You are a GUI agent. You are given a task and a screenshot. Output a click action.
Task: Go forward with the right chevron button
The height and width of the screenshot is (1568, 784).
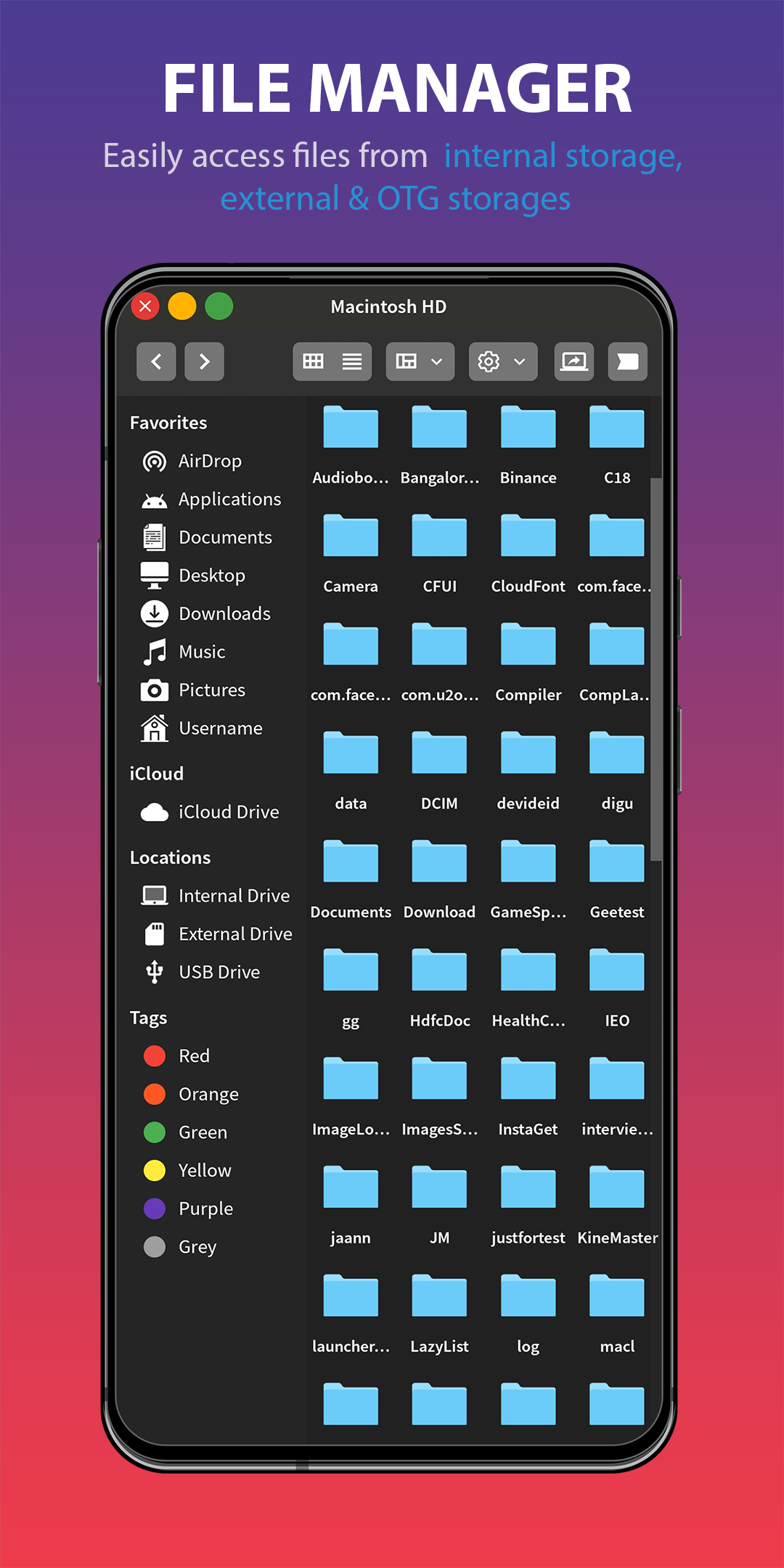pyautogui.click(x=204, y=361)
